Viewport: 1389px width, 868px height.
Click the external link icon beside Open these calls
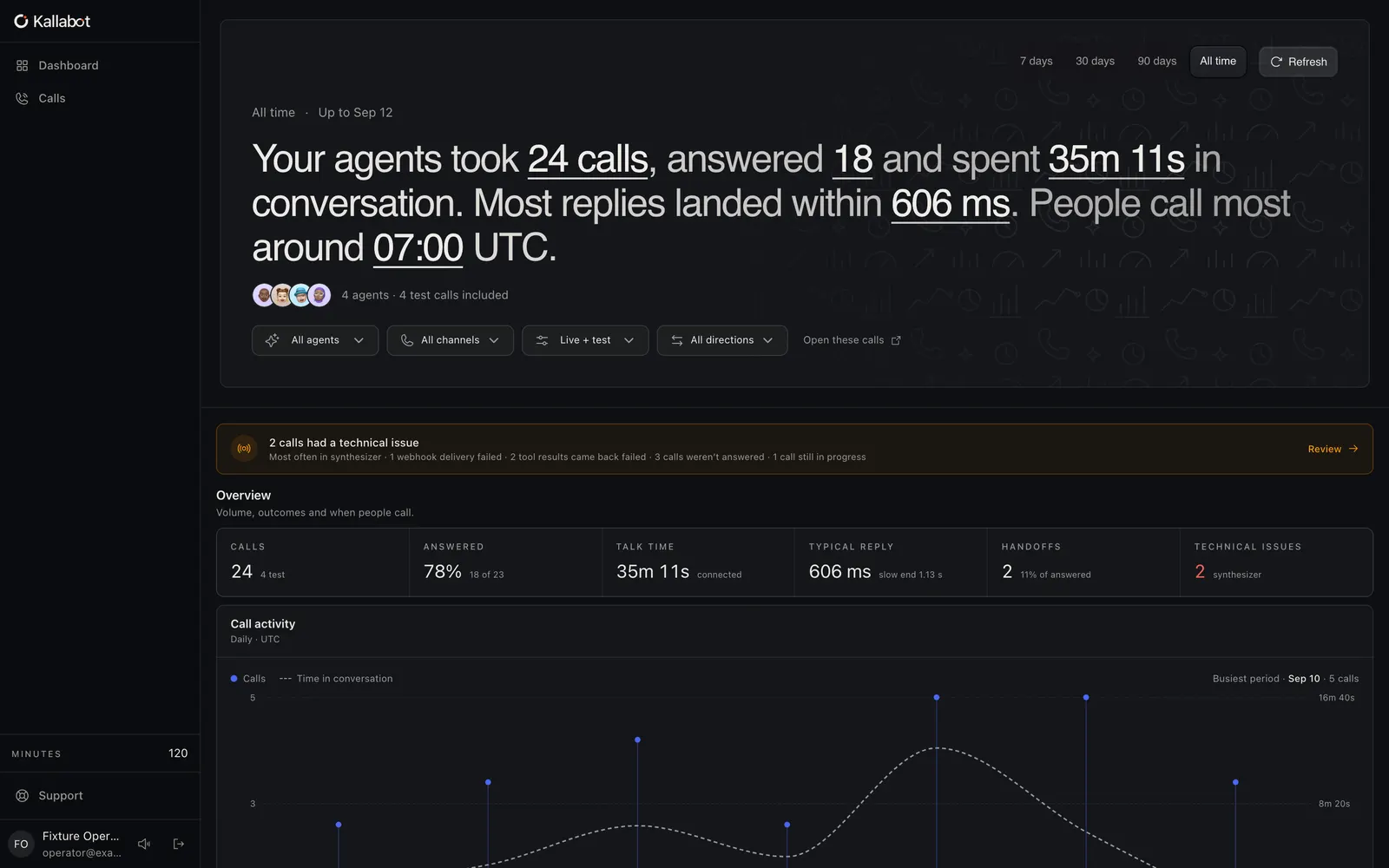[x=896, y=340]
